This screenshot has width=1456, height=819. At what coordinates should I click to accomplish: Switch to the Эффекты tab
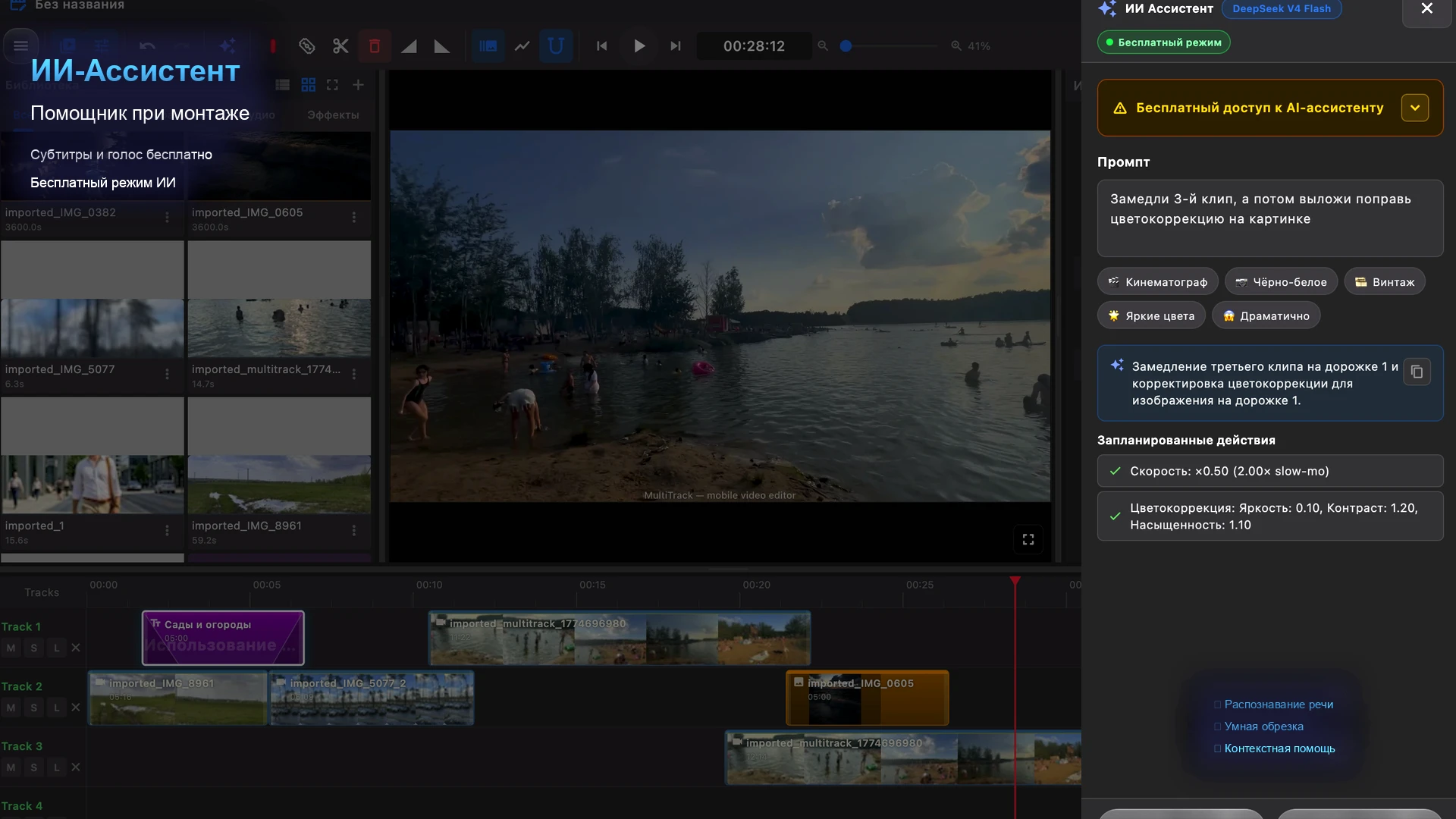coord(333,115)
